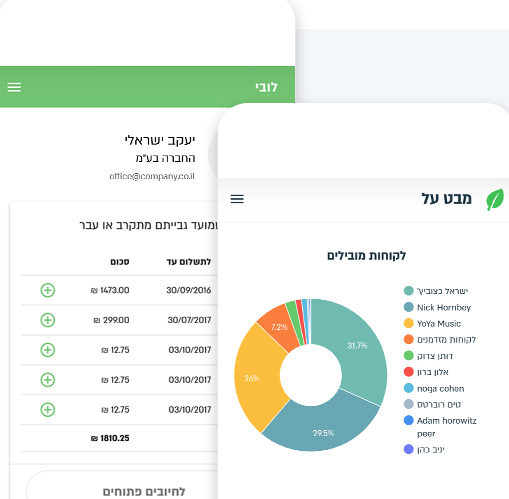Expand the last 12.75 row plus icon

point(48,410)
